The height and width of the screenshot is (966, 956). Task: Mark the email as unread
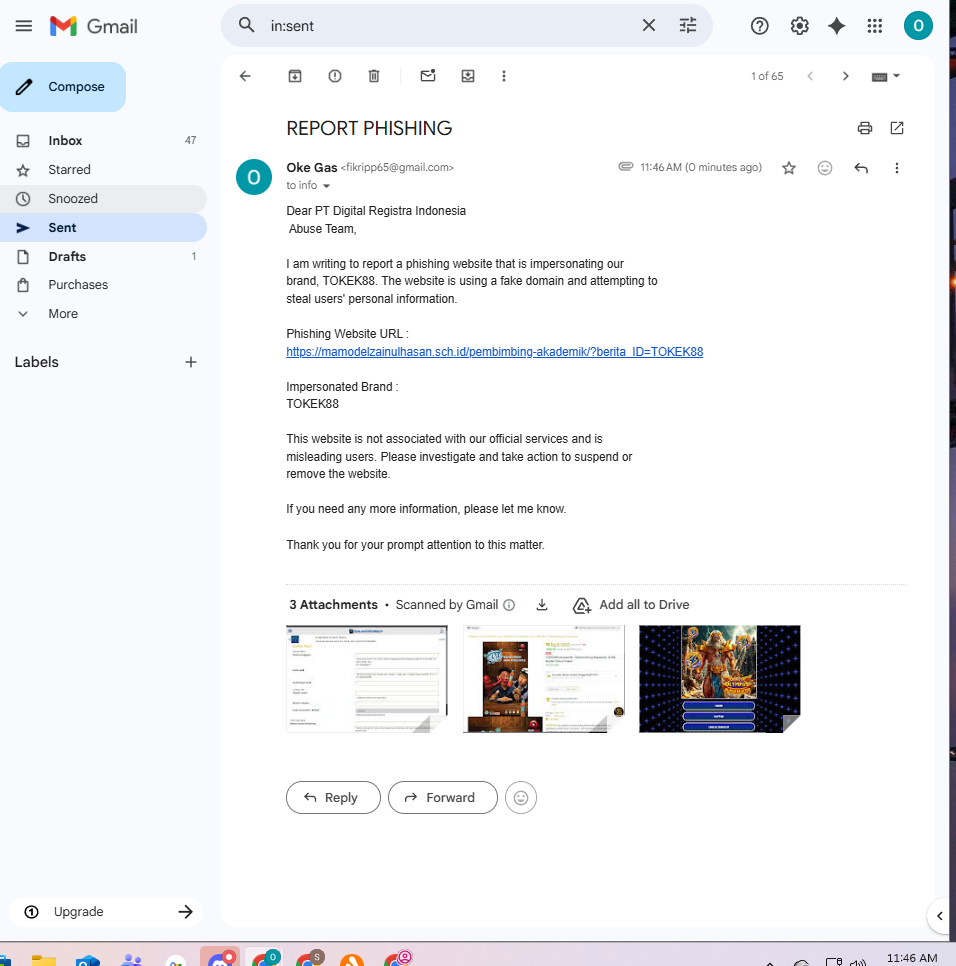click(x=428, y=76)
